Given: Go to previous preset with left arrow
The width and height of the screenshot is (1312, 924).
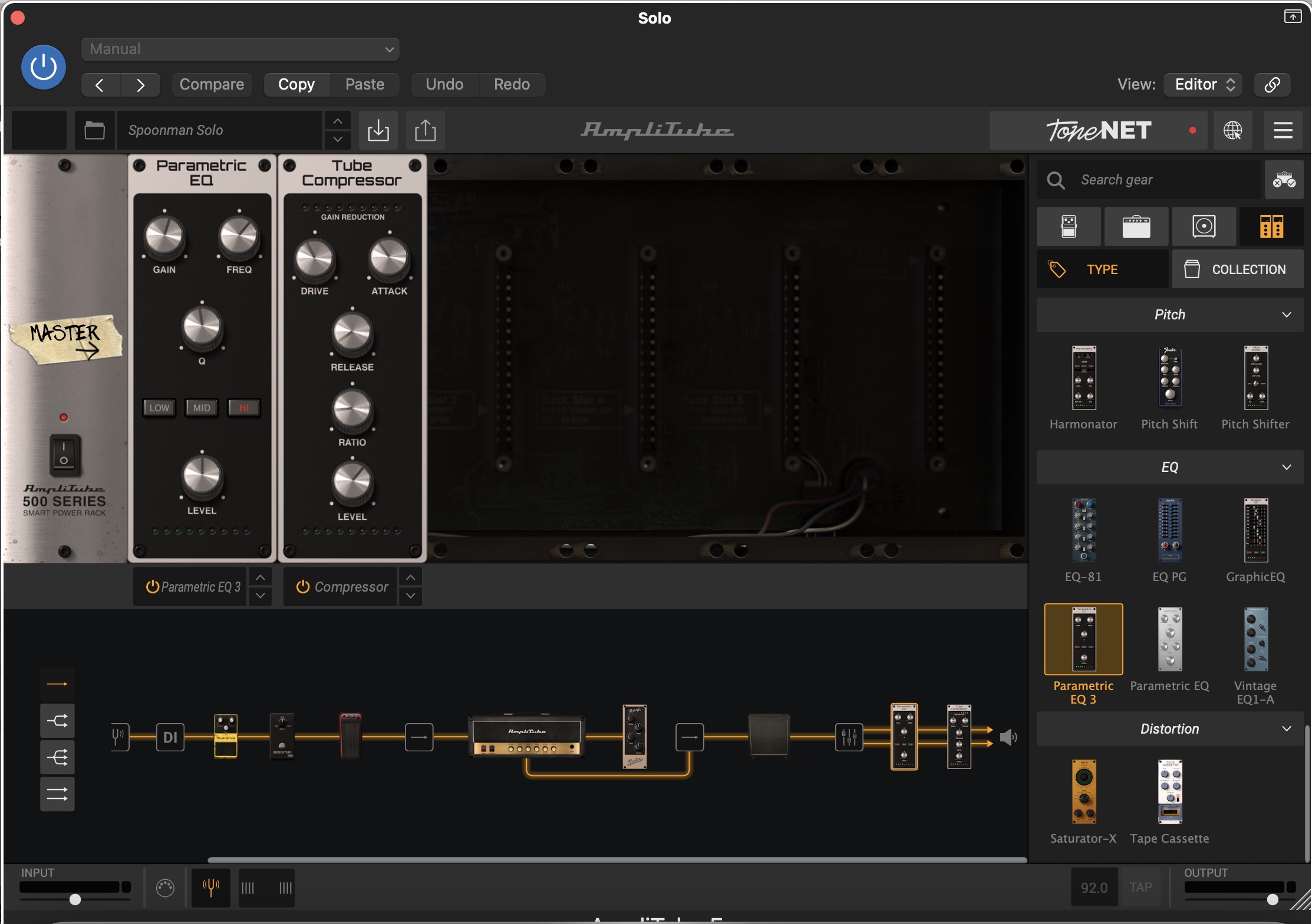Looking at the screenshot, I should pyautogui.click(x=101, y=85).
